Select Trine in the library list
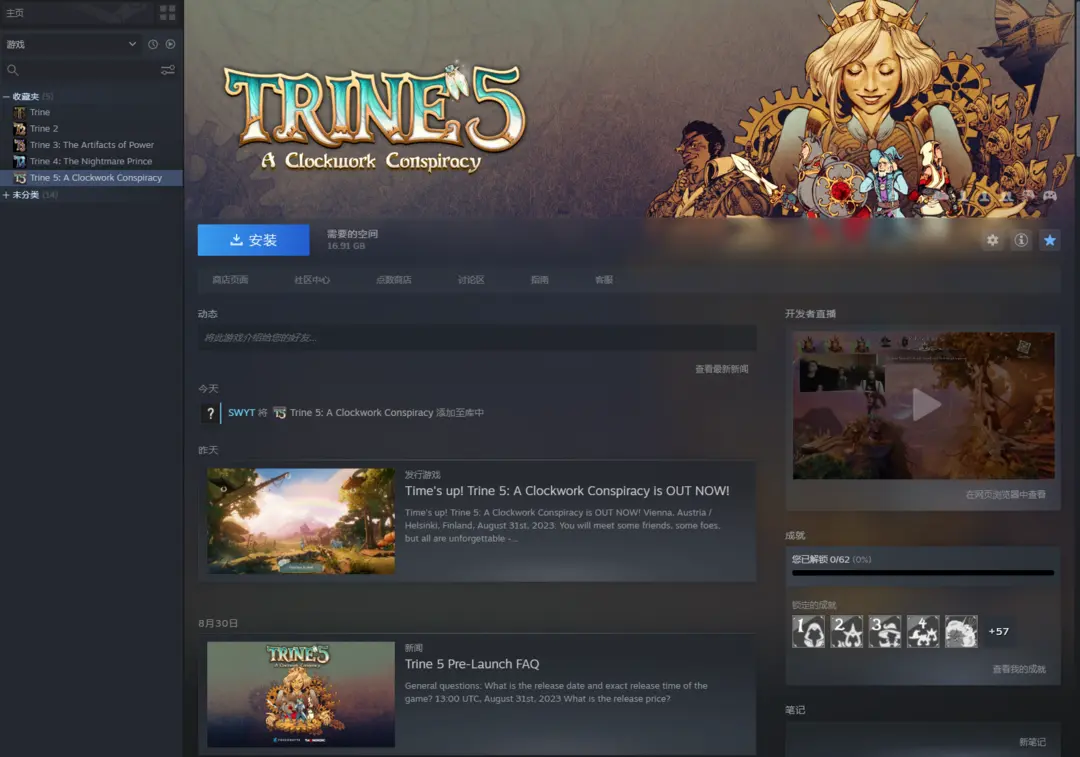Screen dimensions: 1080x757 40,112
